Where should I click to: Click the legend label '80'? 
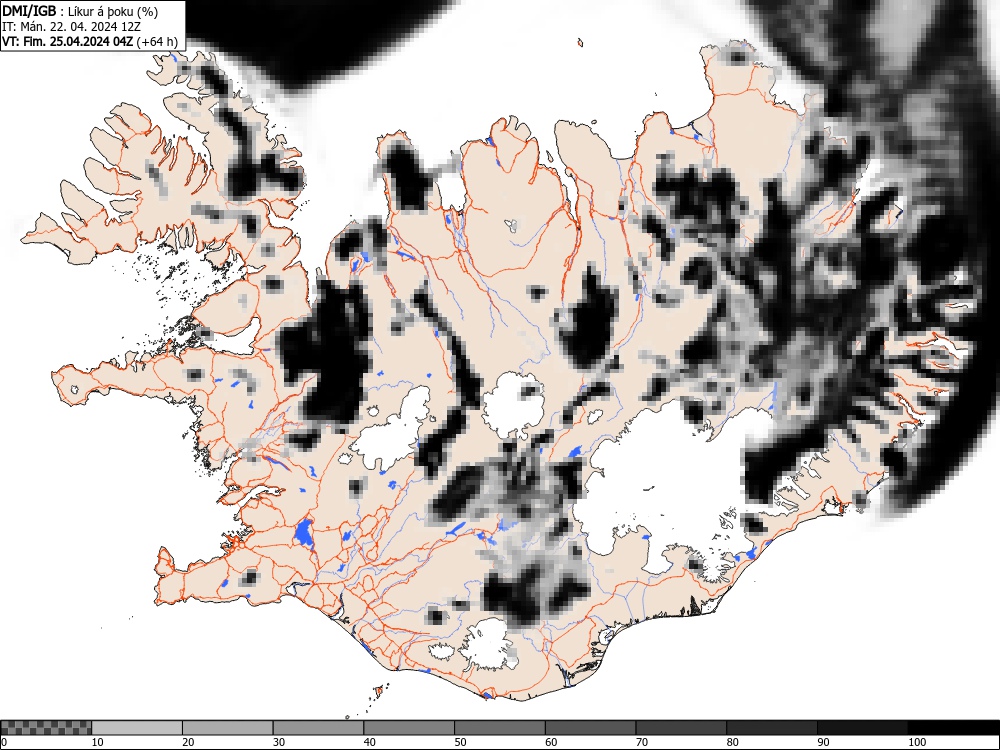pyautogui.click(x=732, y=742)
